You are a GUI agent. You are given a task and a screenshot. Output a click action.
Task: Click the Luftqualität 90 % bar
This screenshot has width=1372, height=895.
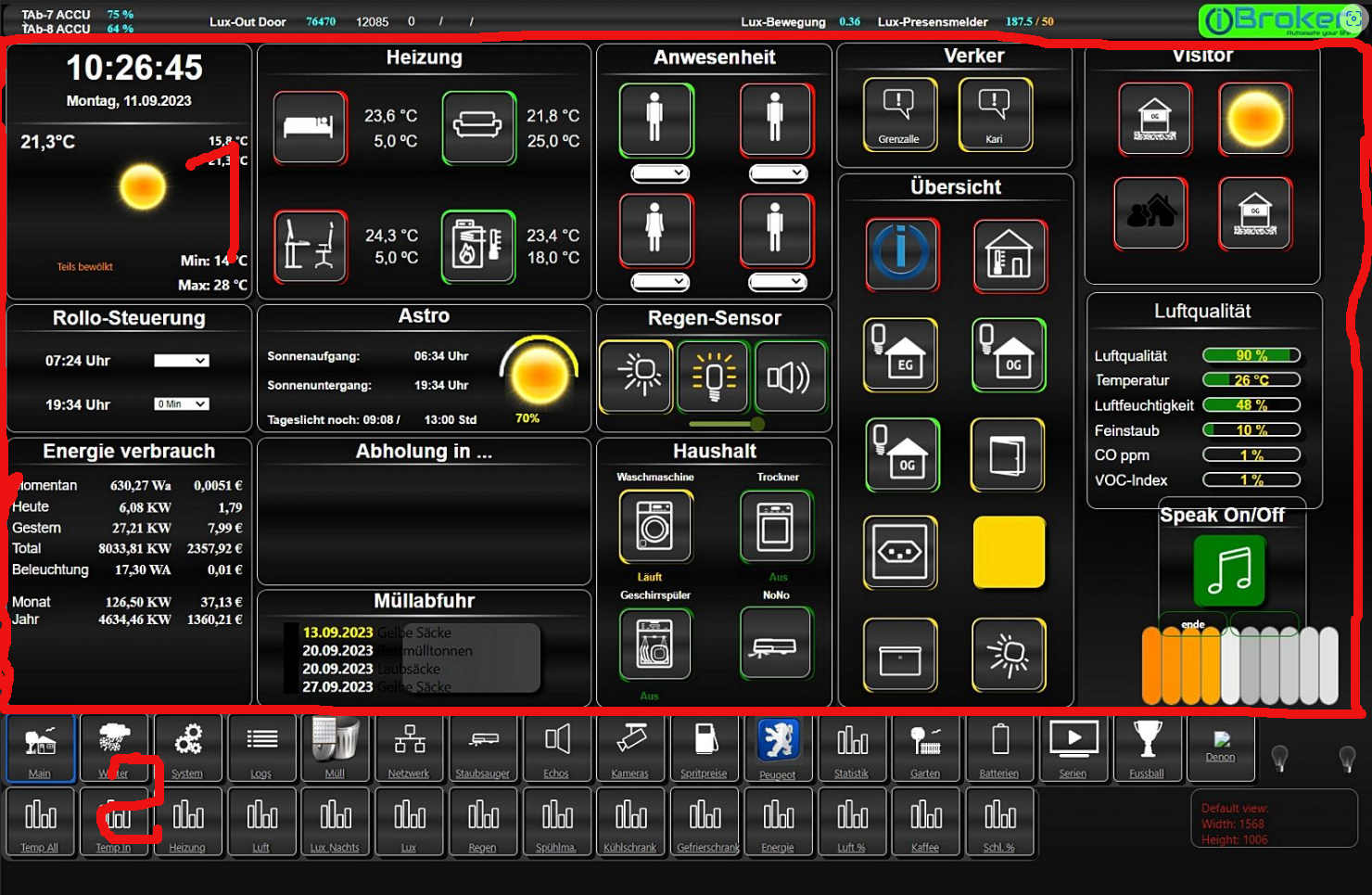point(1251,355)
